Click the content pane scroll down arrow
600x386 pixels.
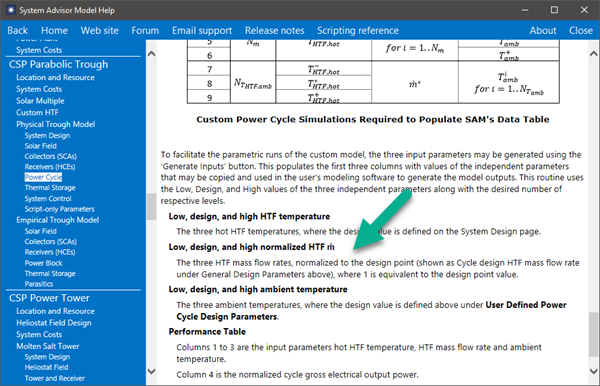point(593,371)
